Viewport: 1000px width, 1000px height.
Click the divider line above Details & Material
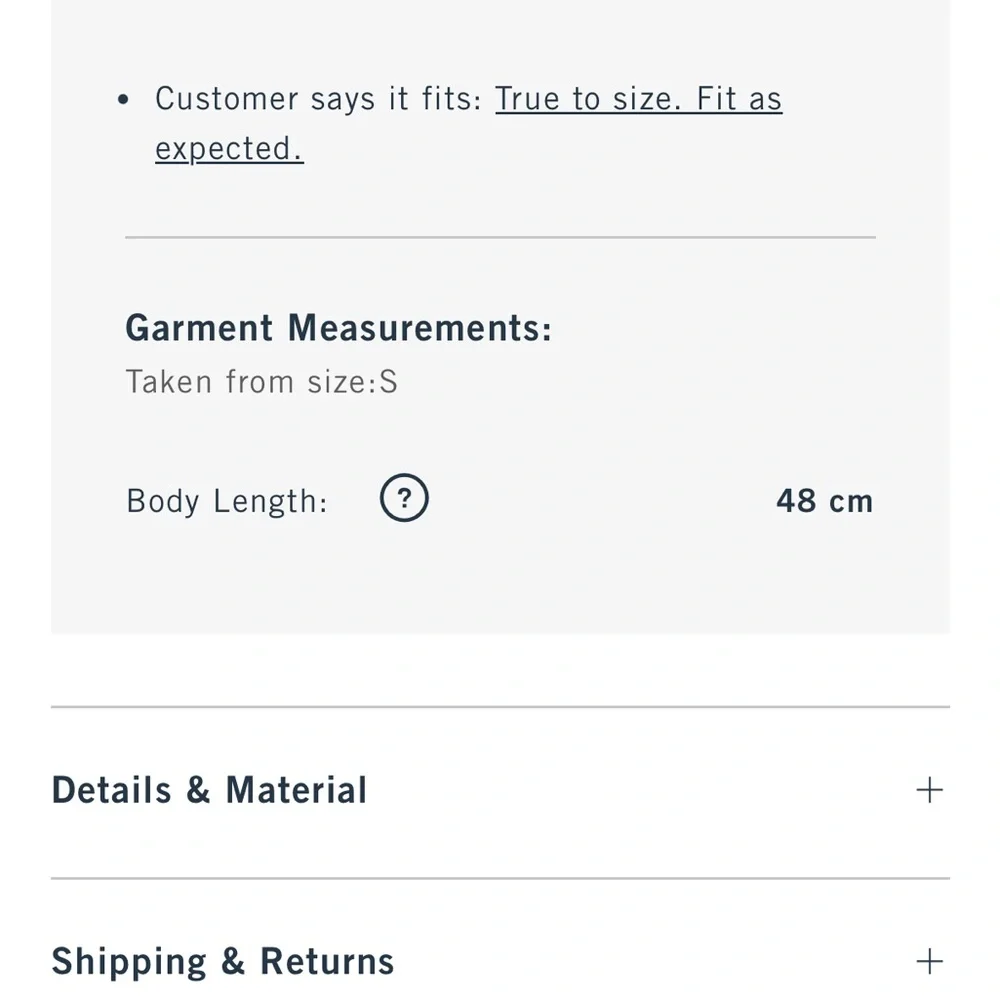[x=500, y=707]
